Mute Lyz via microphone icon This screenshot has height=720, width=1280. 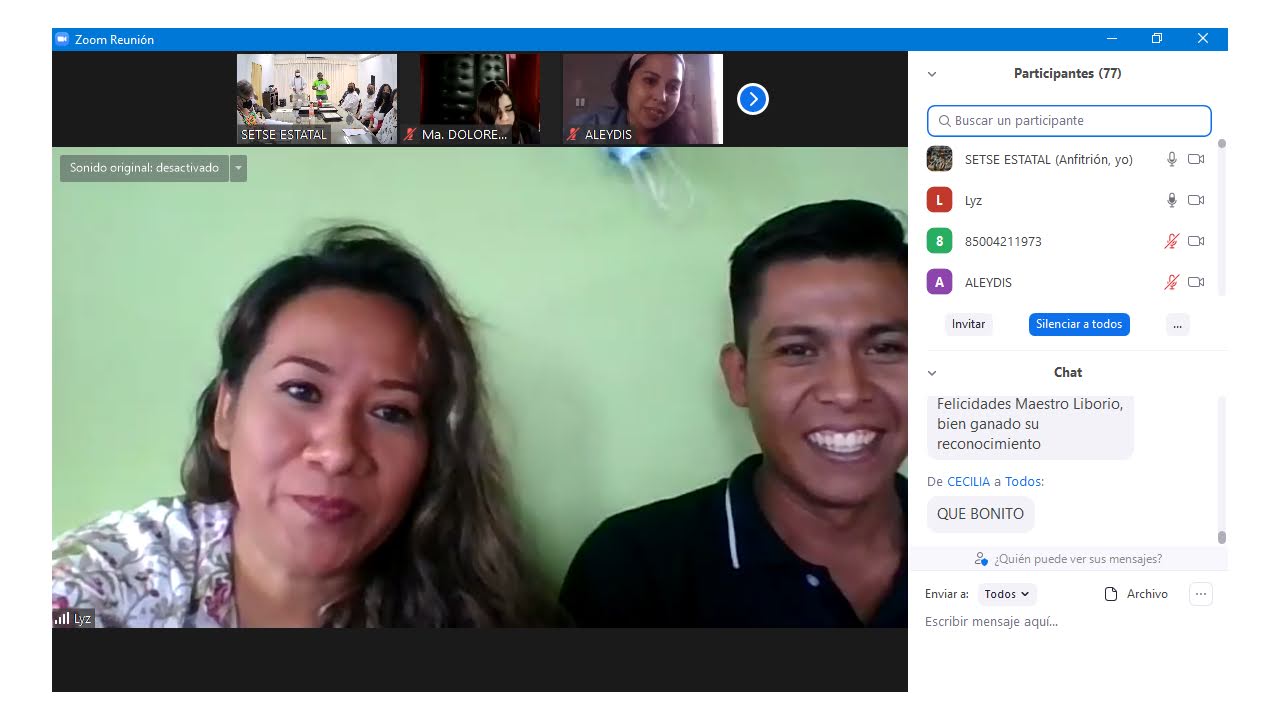click(1172, 200)
